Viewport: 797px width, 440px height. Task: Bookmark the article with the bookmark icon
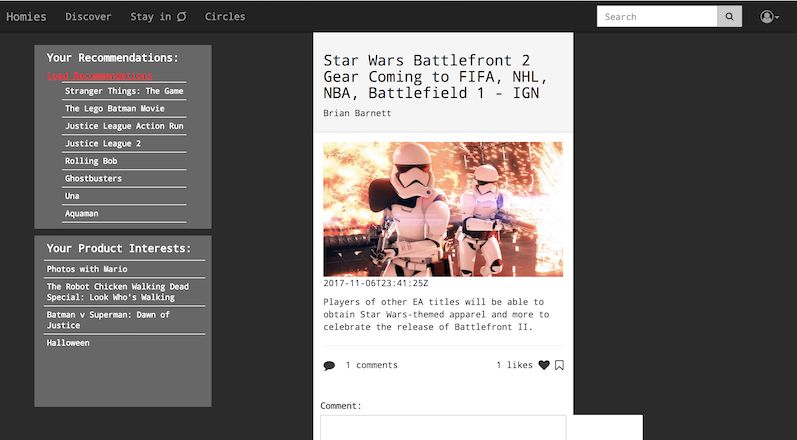tap(559, 365)
